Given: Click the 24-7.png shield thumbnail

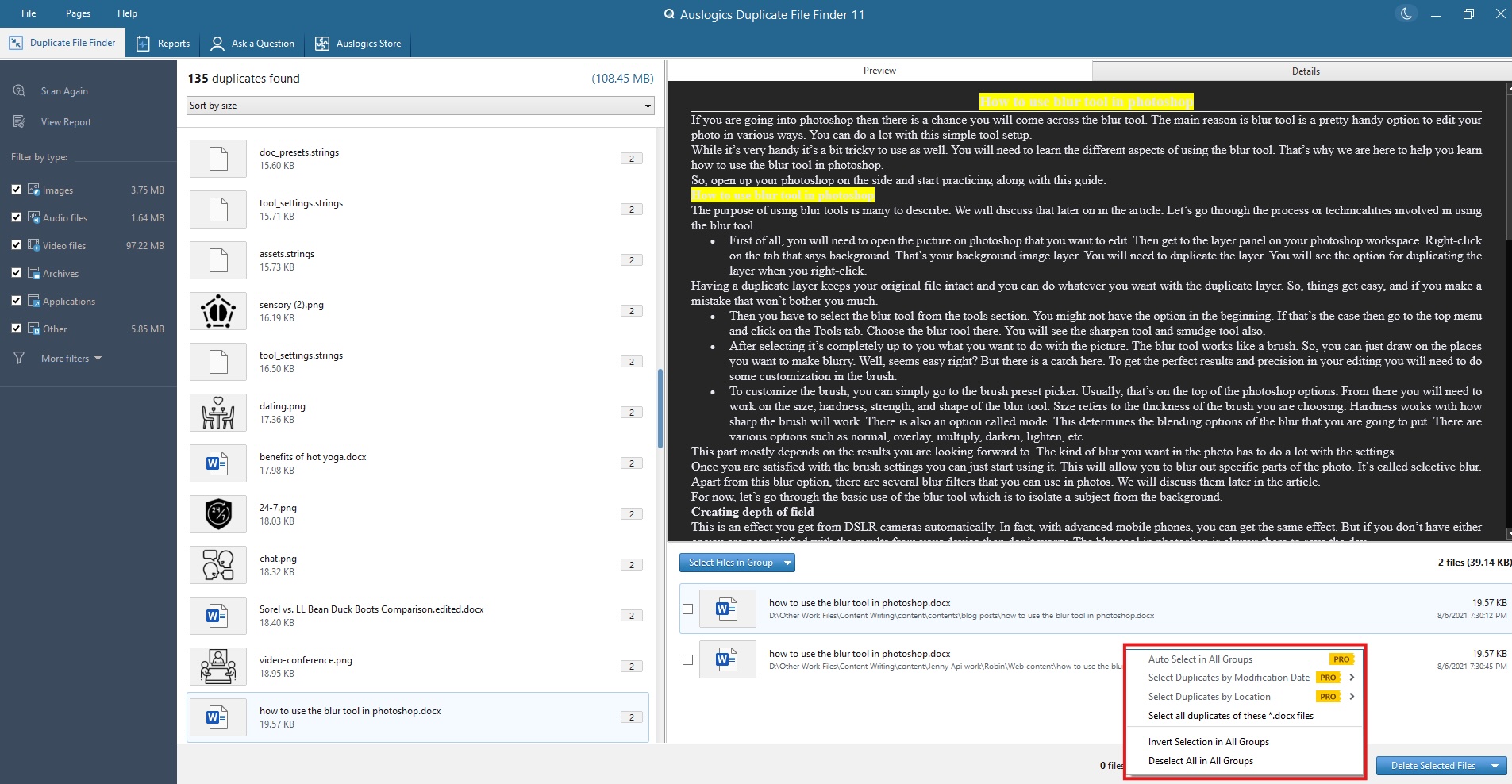Looking at the screenshot, I should (218, 514).
